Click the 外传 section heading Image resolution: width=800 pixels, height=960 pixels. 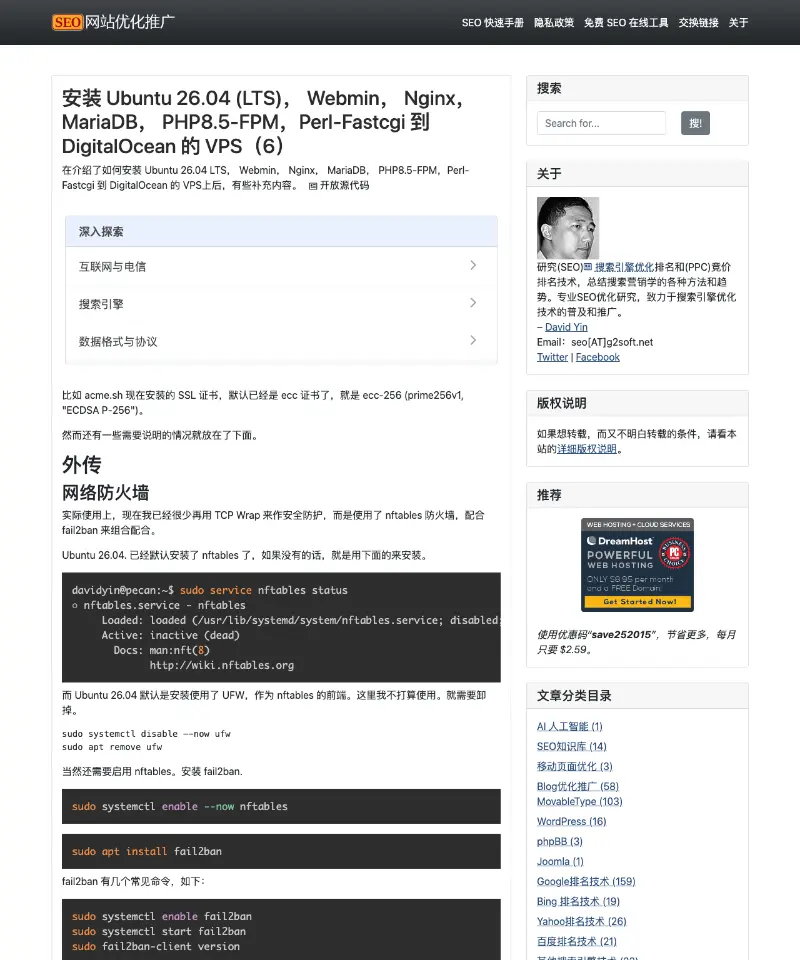point(81,465)
